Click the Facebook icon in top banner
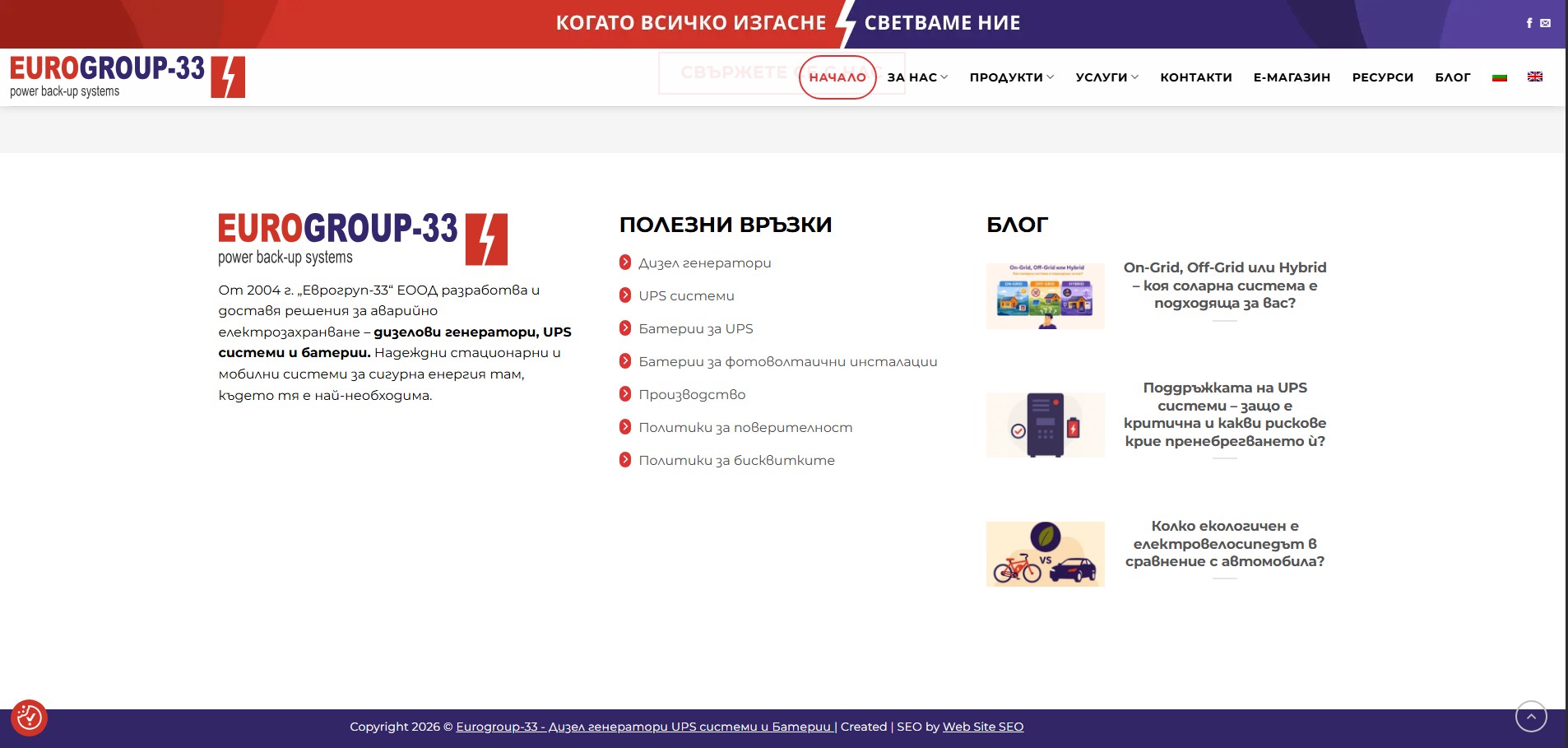This screenshot has width=1568, height=748. [x=1529, y=23]
